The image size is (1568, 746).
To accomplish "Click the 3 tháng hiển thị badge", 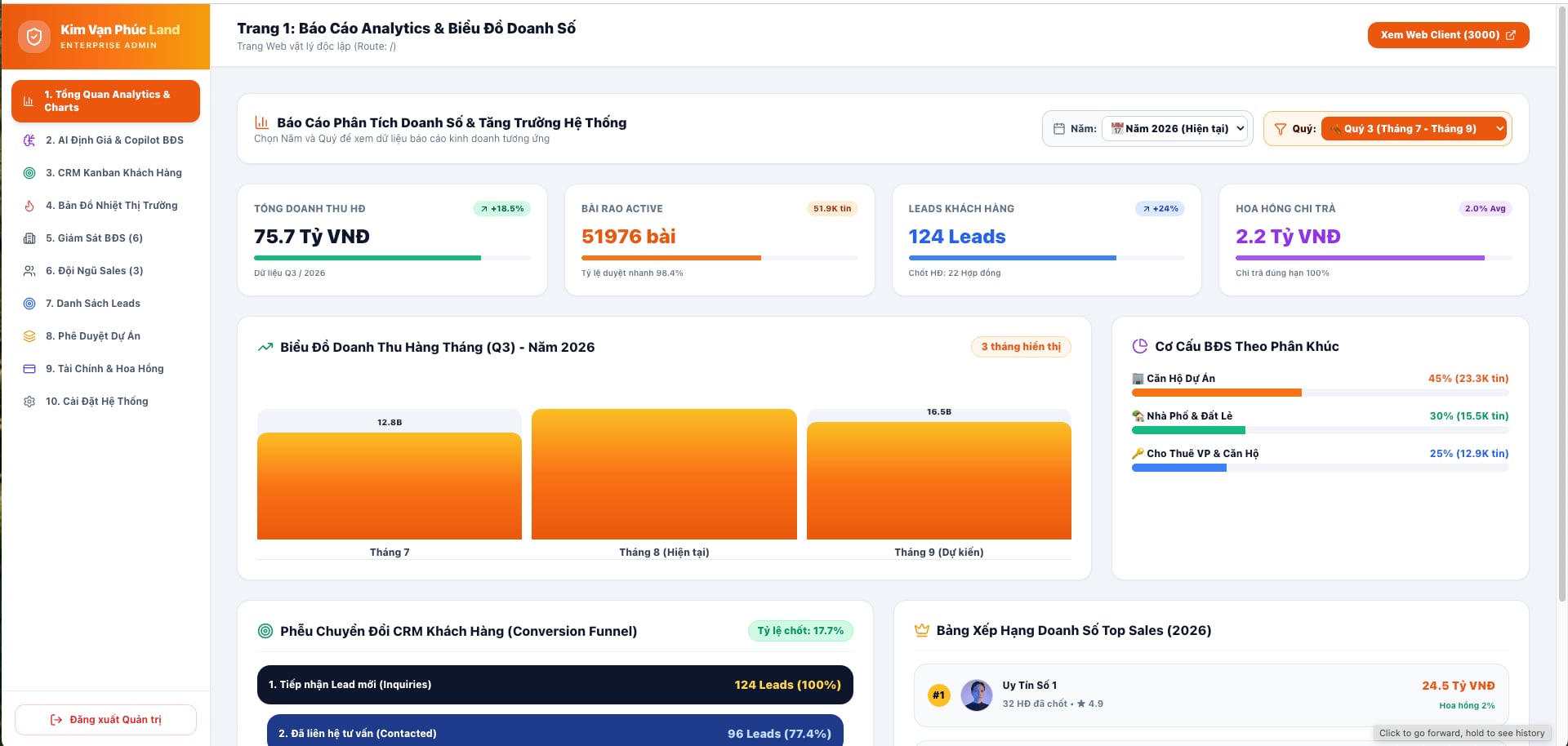I will click(1021, 347).
